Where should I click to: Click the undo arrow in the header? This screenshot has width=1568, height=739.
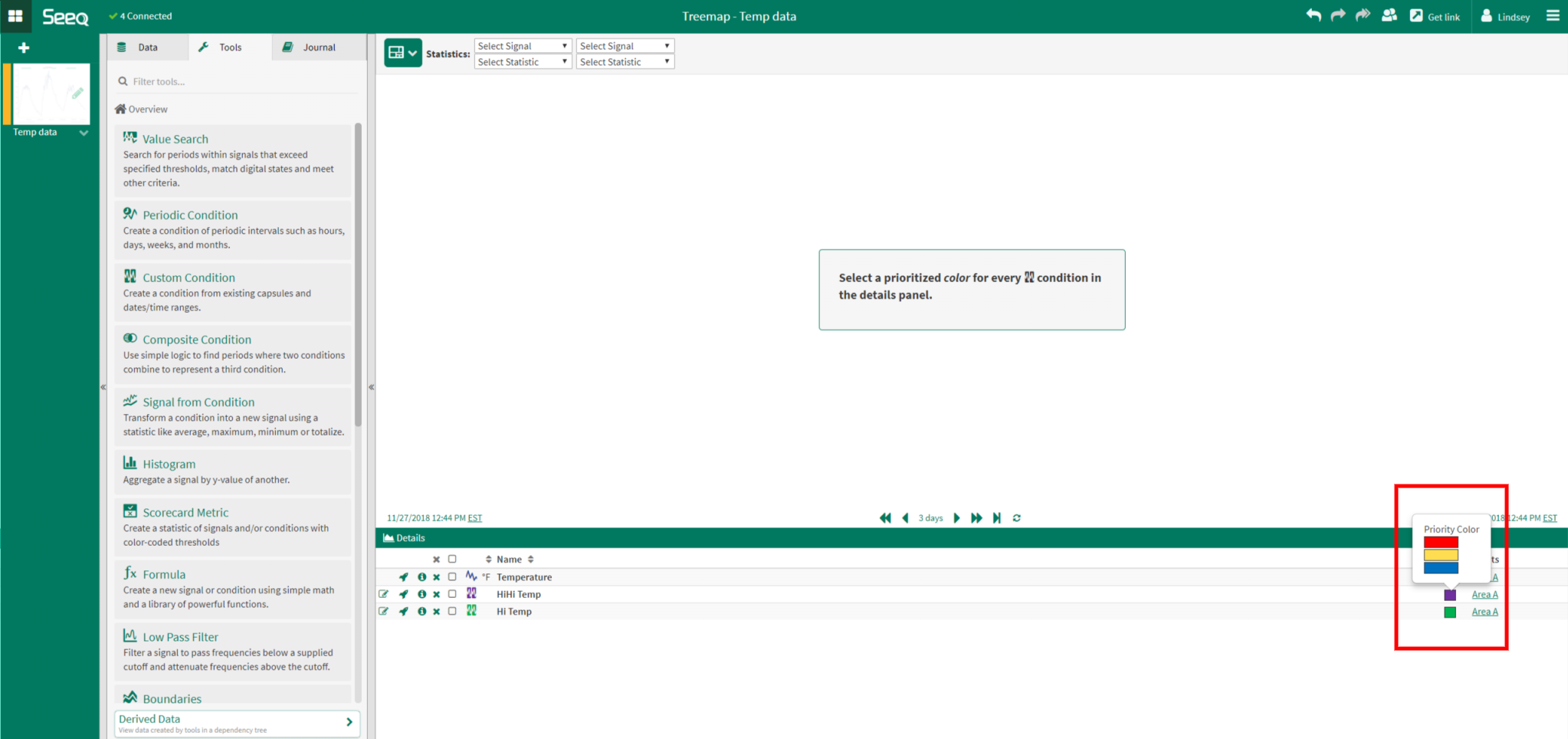[1314, 15]
